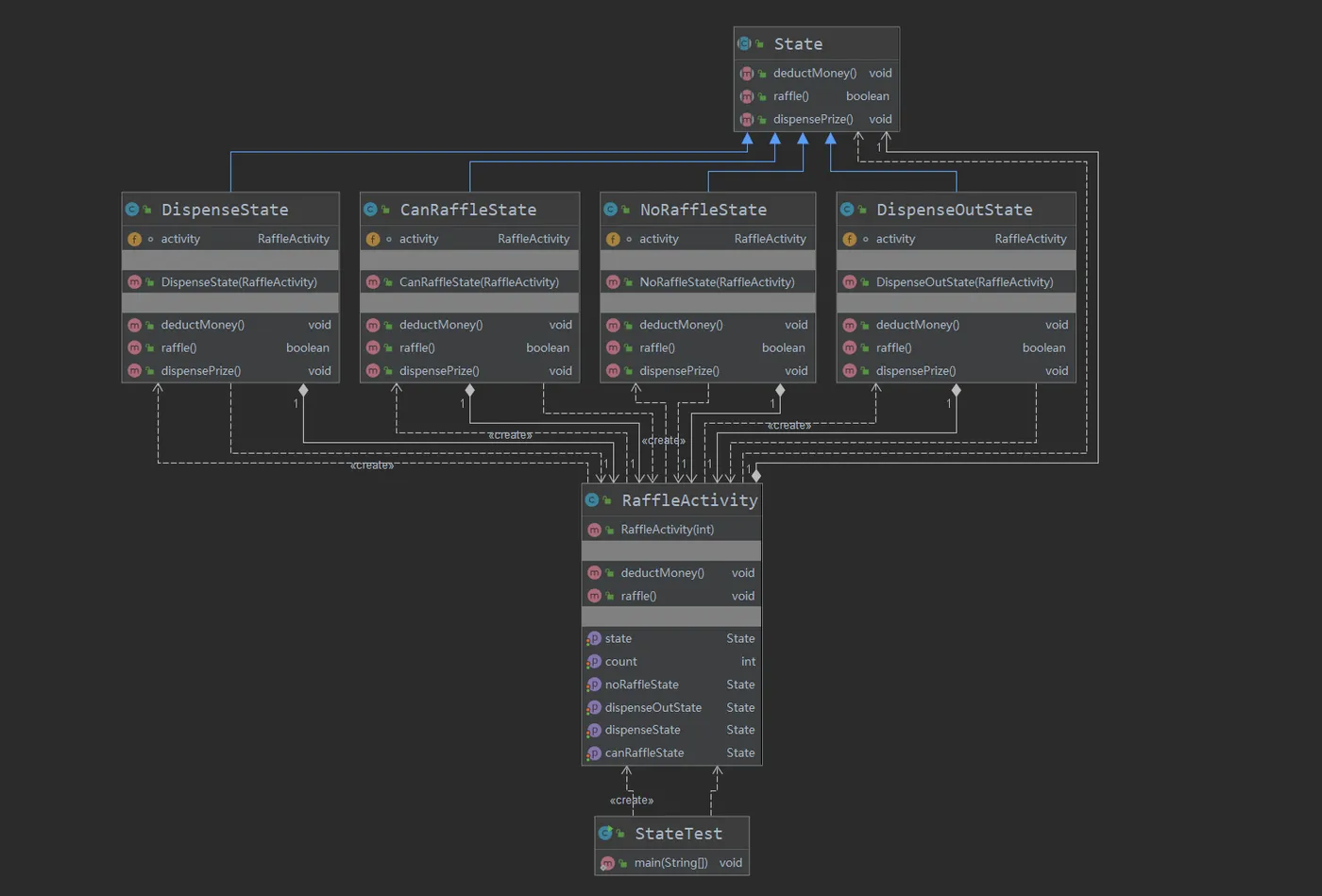The width and height of the screenshot is (1322, 896).
Task: Click method icon beside main(String[])
Action: pyautogui.click(x=607, y=863)
